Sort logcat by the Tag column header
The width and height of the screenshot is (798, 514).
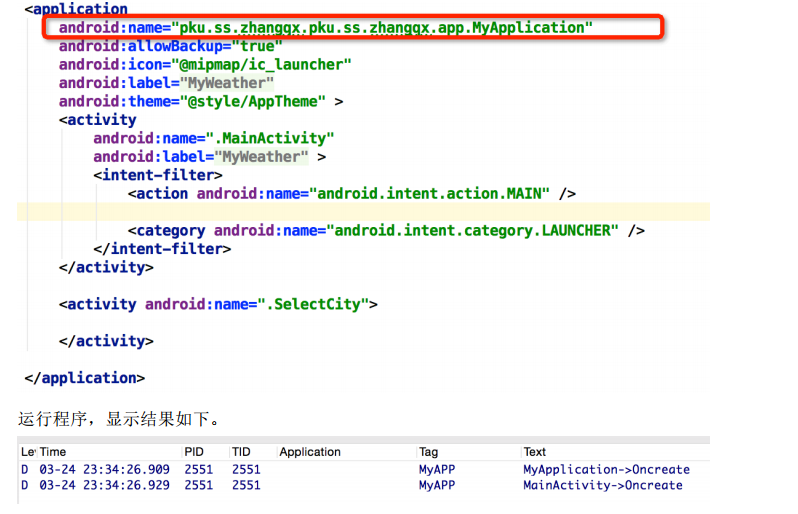click(x=428, y=452)
